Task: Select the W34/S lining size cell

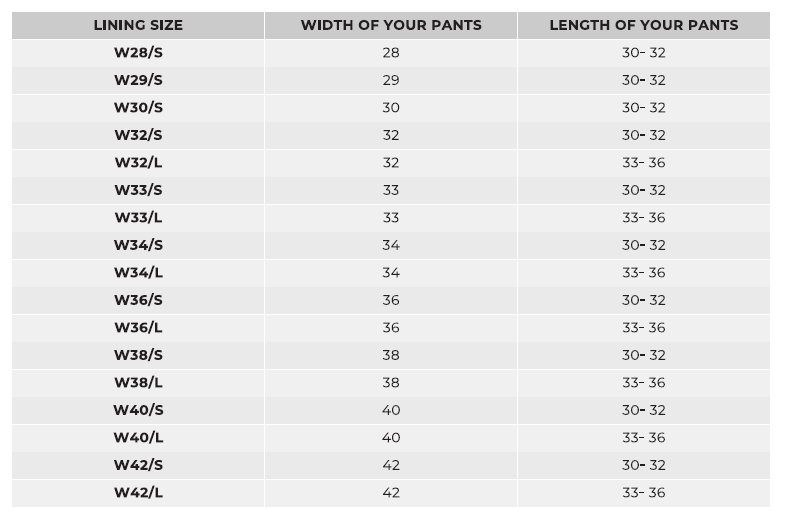Action: (x=138, y=245)
